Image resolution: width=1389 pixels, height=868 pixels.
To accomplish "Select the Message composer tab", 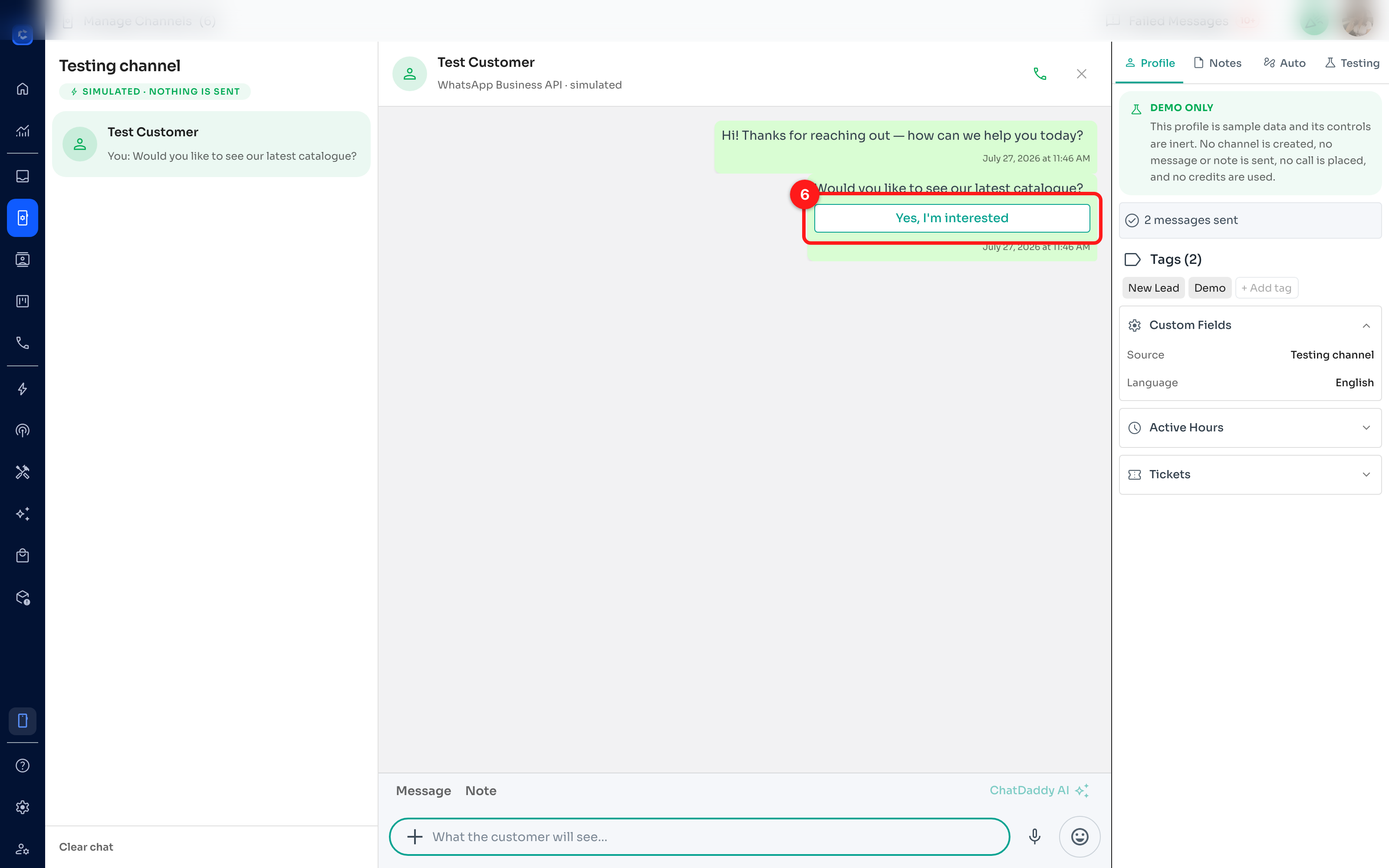I will pyautogui.click(x=424, y=791).
